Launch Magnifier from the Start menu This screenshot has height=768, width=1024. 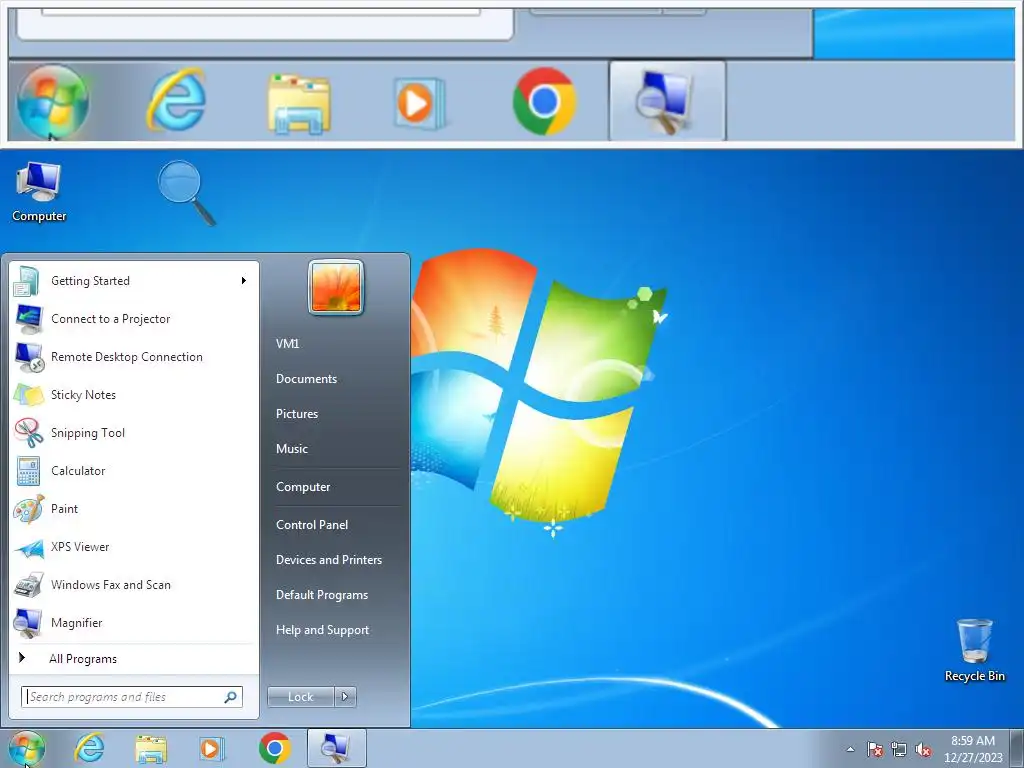point(134,622)
